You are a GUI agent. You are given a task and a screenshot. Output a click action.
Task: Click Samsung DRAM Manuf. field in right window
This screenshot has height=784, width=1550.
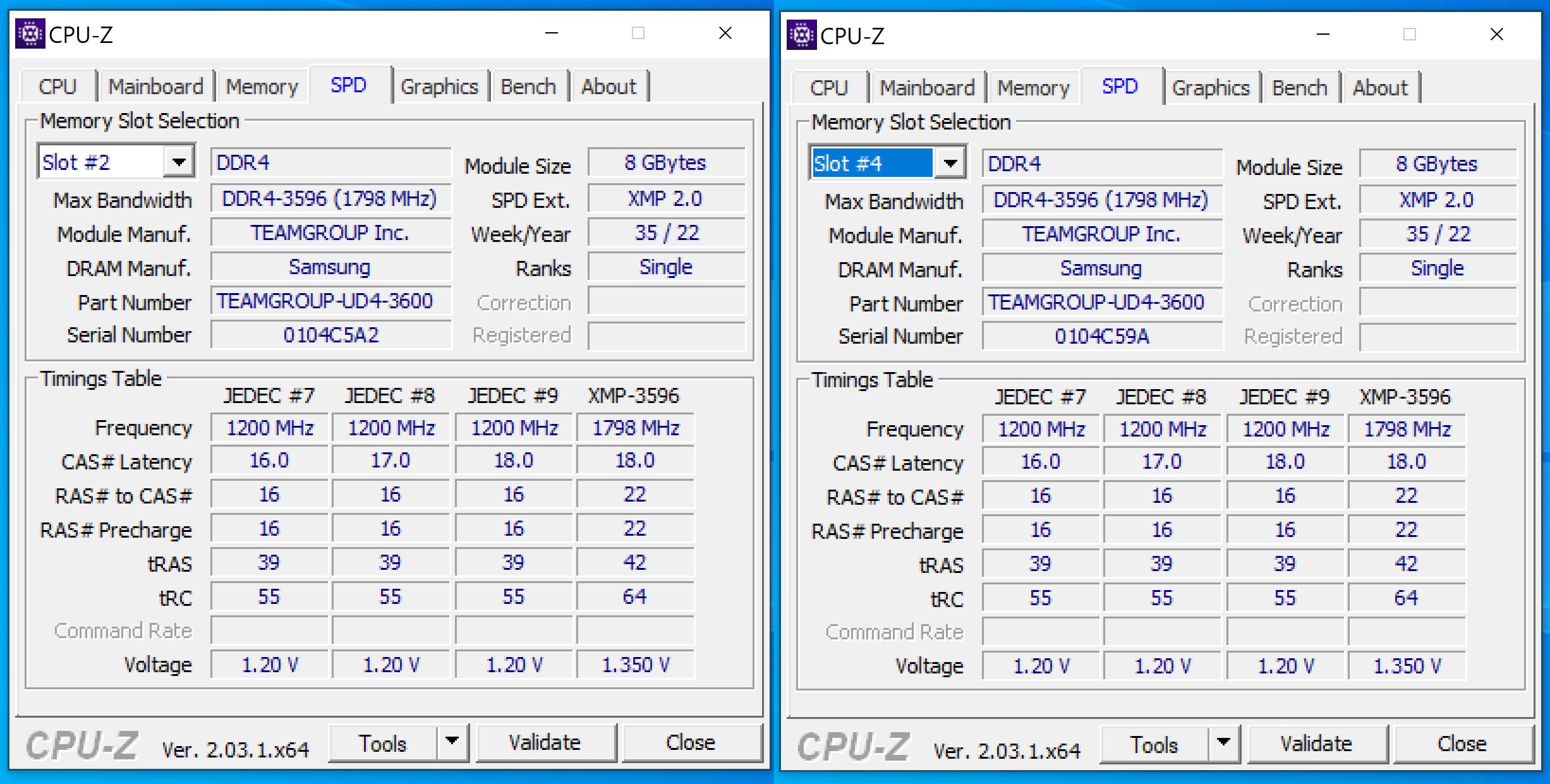pos(1103,268)
